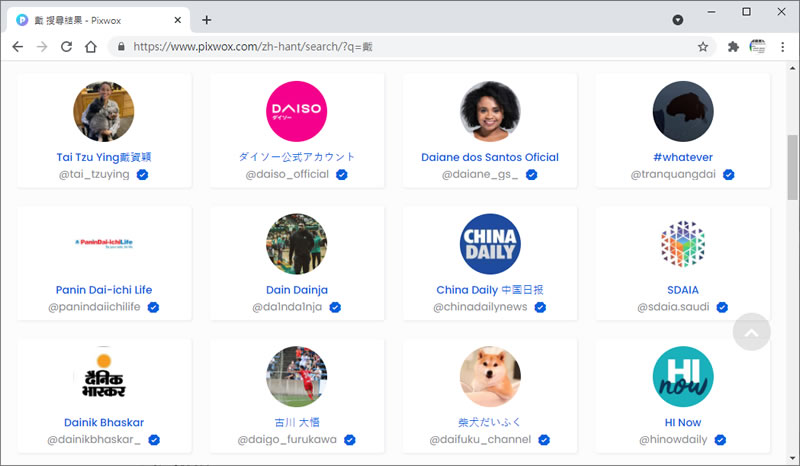Click Panin Dai-ichi Life name link

coord(104,290)
